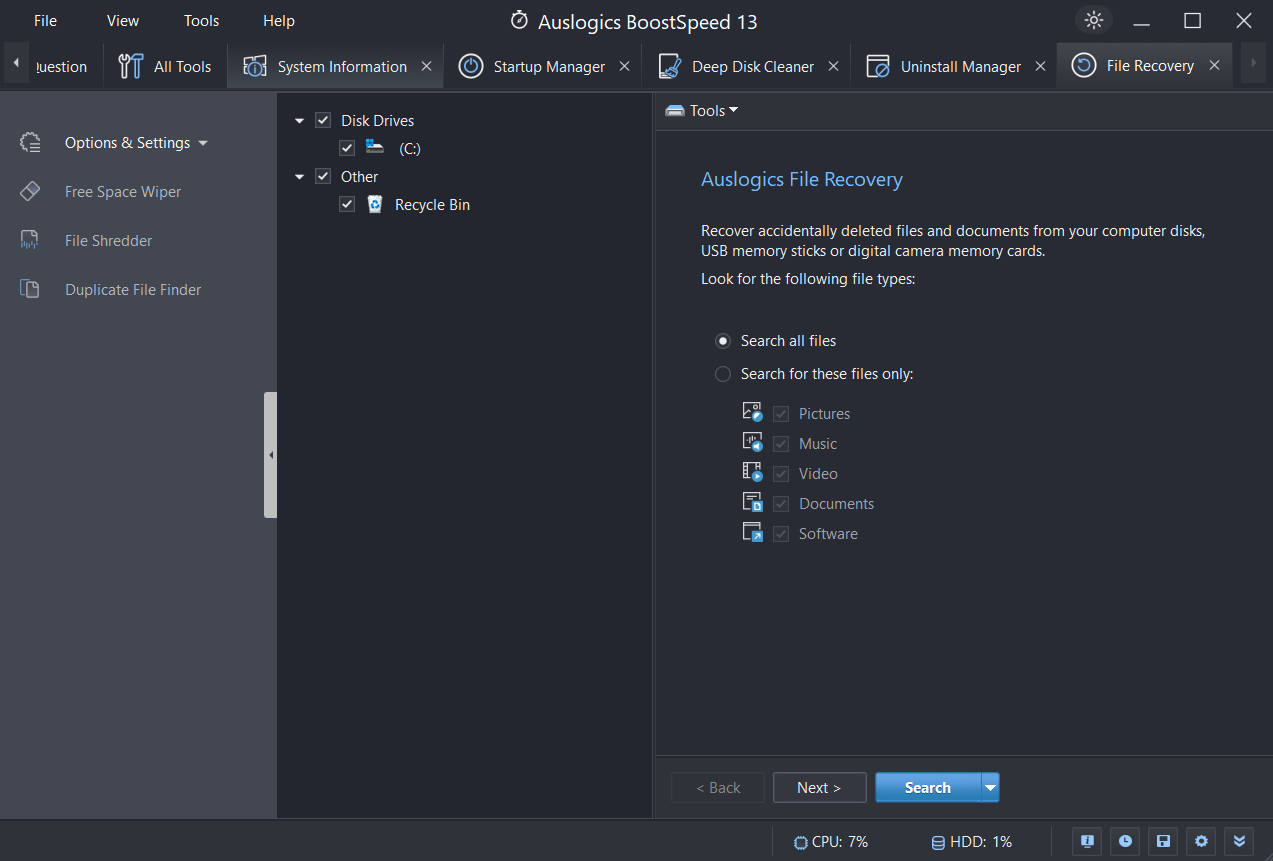Click the Free Space Wiper eraser icon

[x=30, y=191]
